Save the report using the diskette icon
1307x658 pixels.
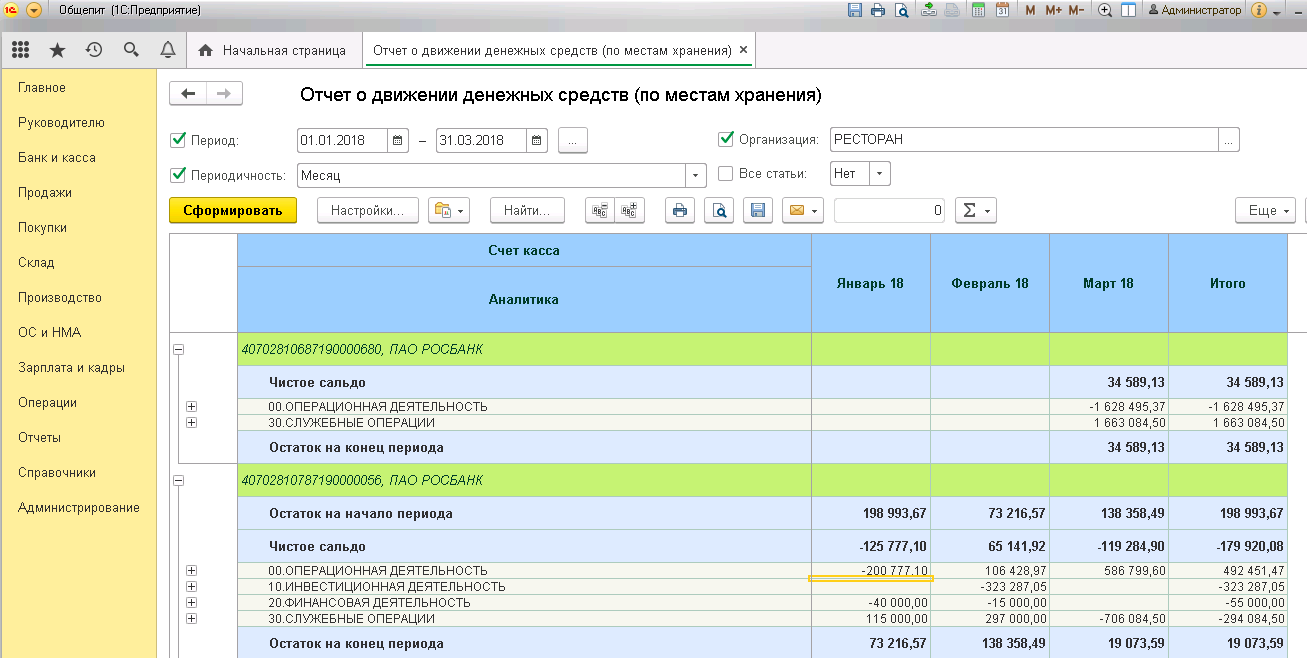(x=757, y=211)
